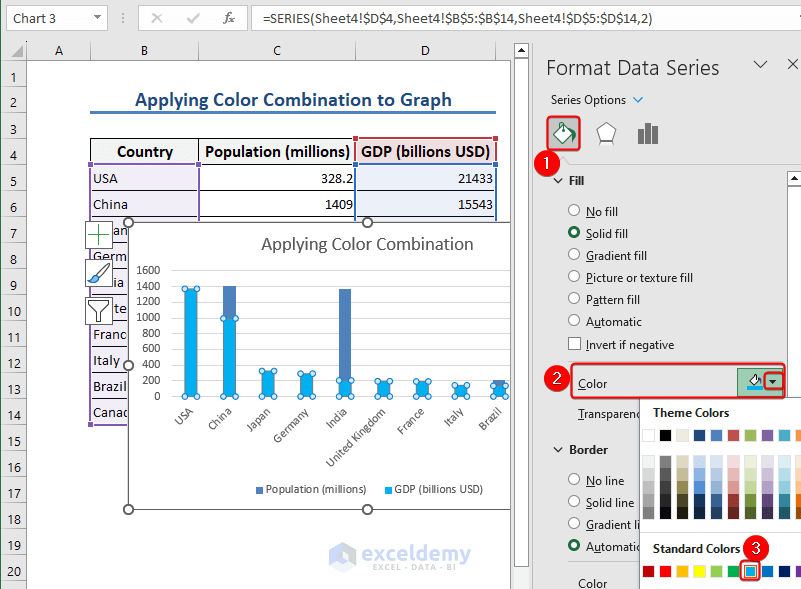Click the Chart Elements plus icon
The image size is (801, 589).
96,233
